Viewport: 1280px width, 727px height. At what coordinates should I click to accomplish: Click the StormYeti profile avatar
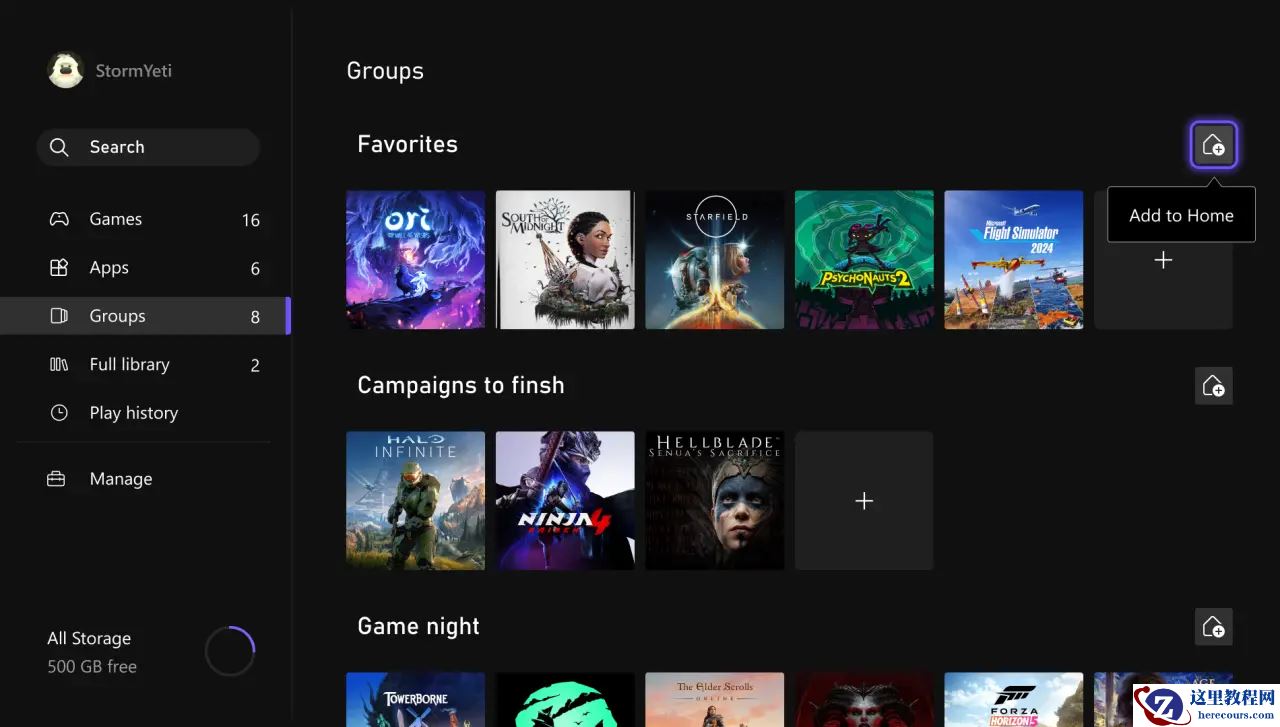tap(66, 70)
